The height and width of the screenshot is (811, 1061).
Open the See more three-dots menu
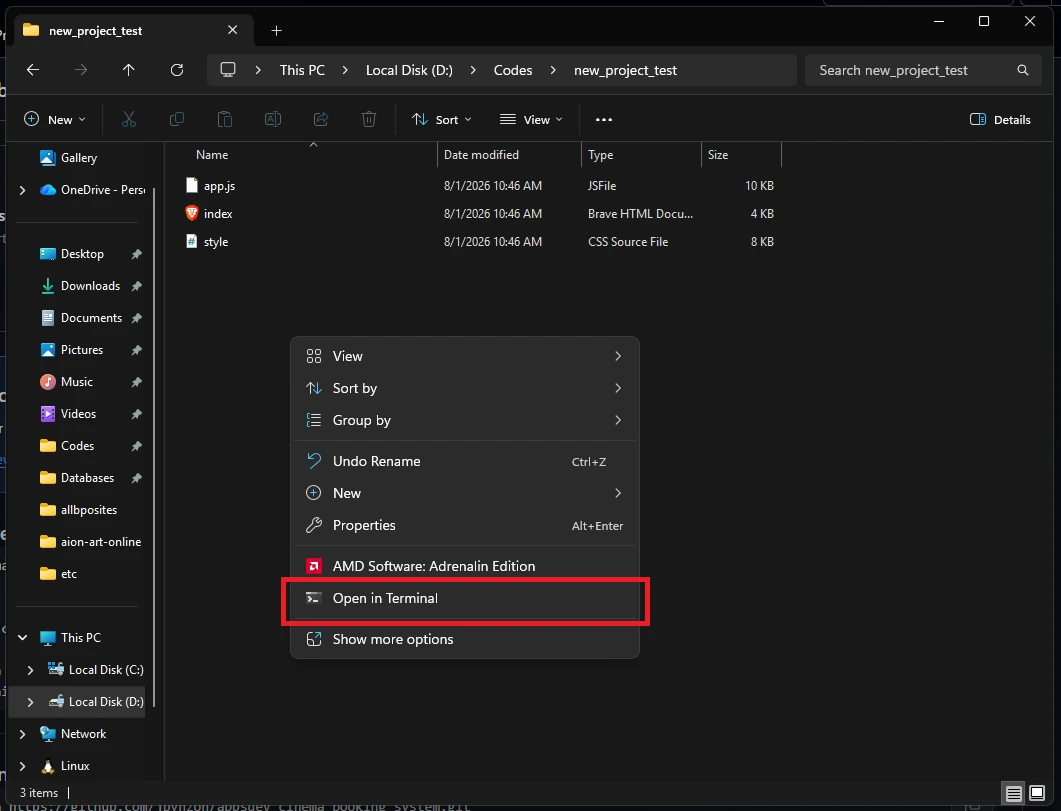604,120
